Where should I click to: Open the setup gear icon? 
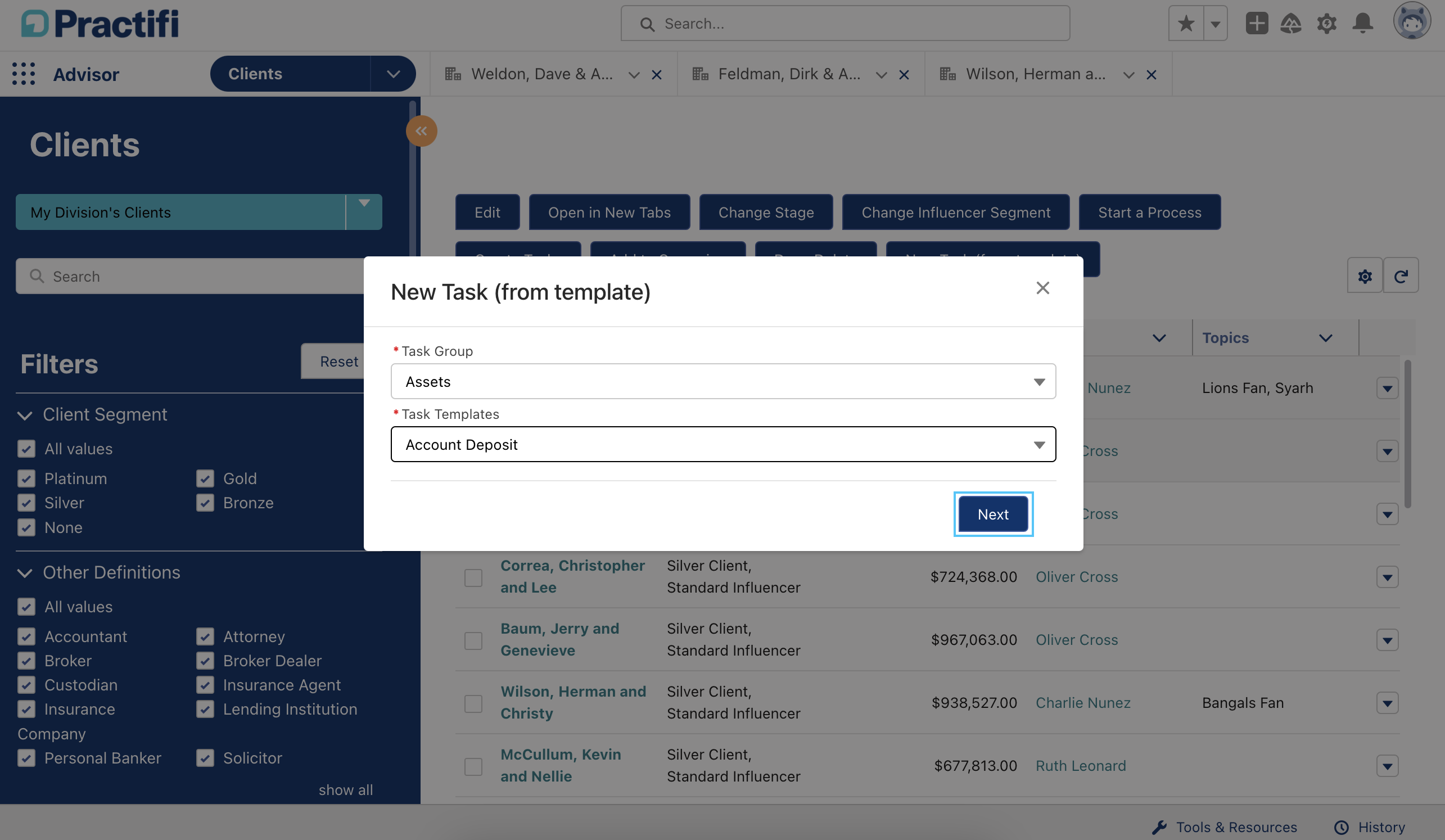point(1327,24)
